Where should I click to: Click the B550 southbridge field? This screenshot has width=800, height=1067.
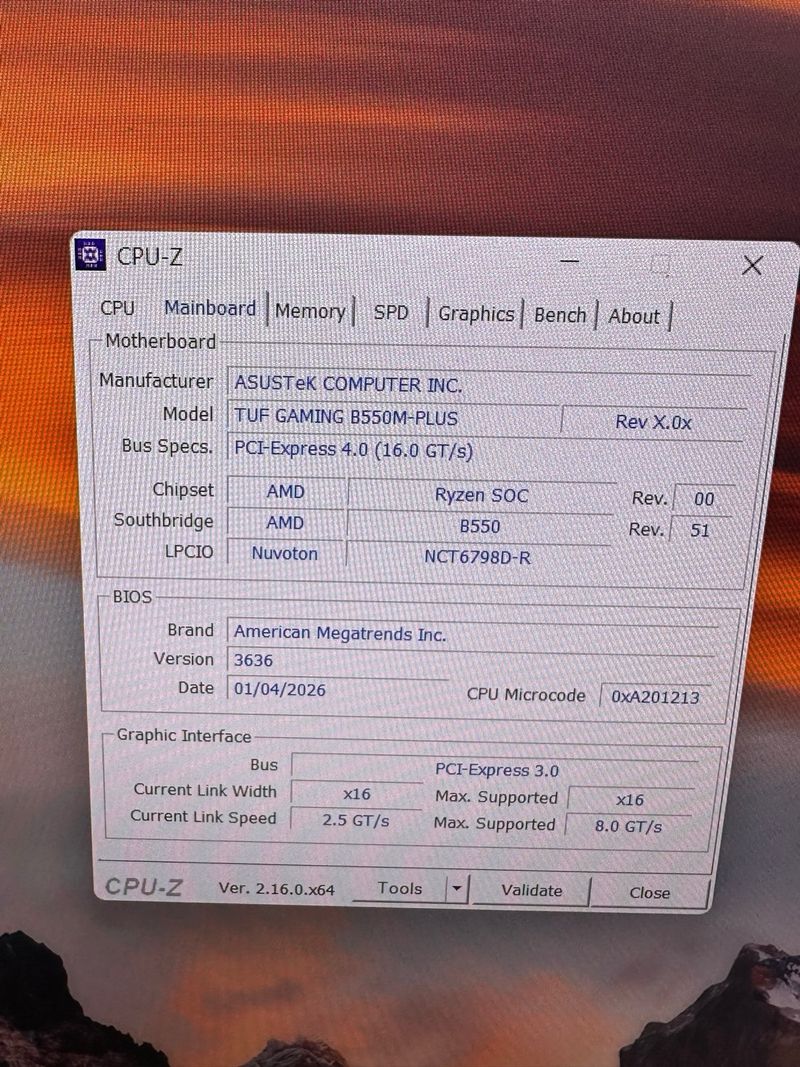[x=480, y=526]
